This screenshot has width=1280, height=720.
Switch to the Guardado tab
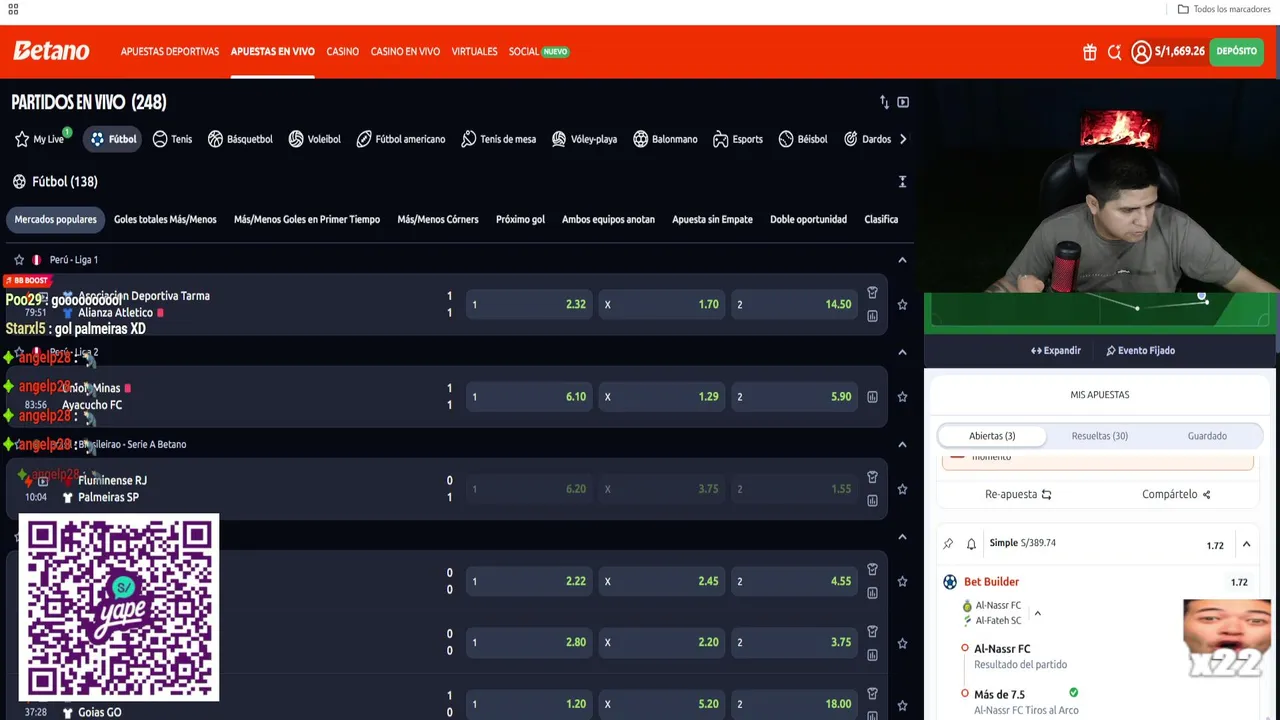[x=1207, y=436]
